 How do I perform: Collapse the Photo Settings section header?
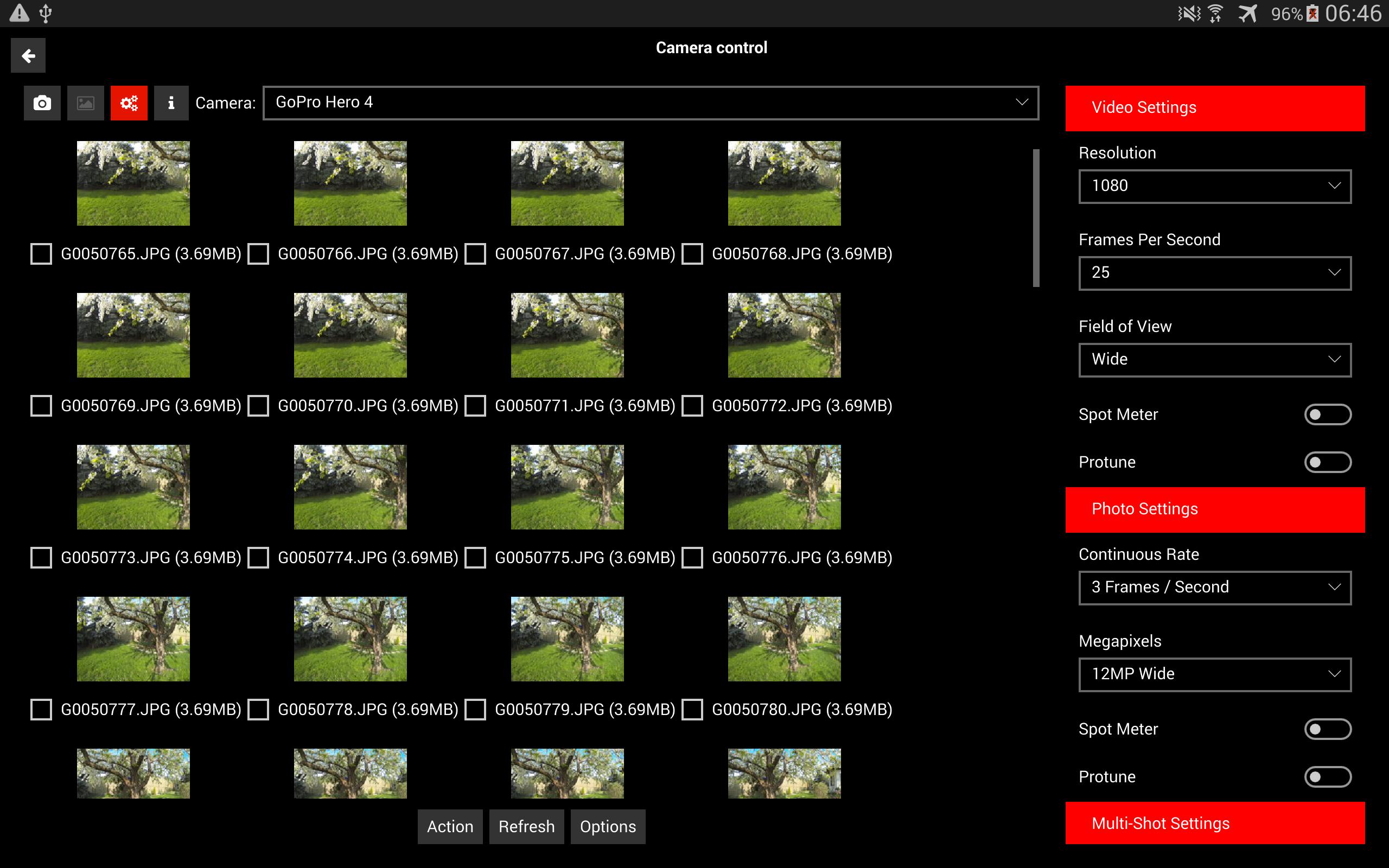[1215, 510]
